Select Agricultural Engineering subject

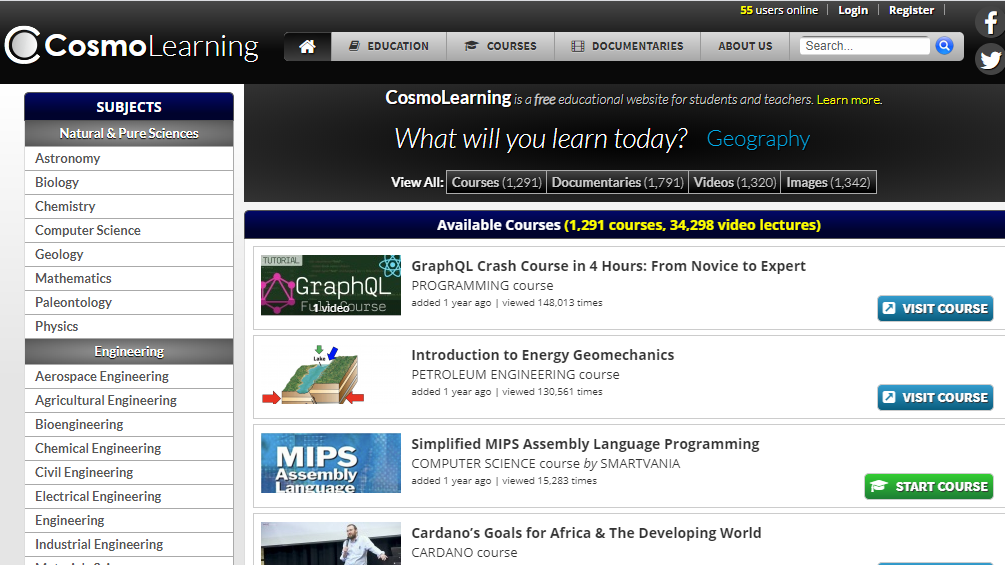point(129,400)
